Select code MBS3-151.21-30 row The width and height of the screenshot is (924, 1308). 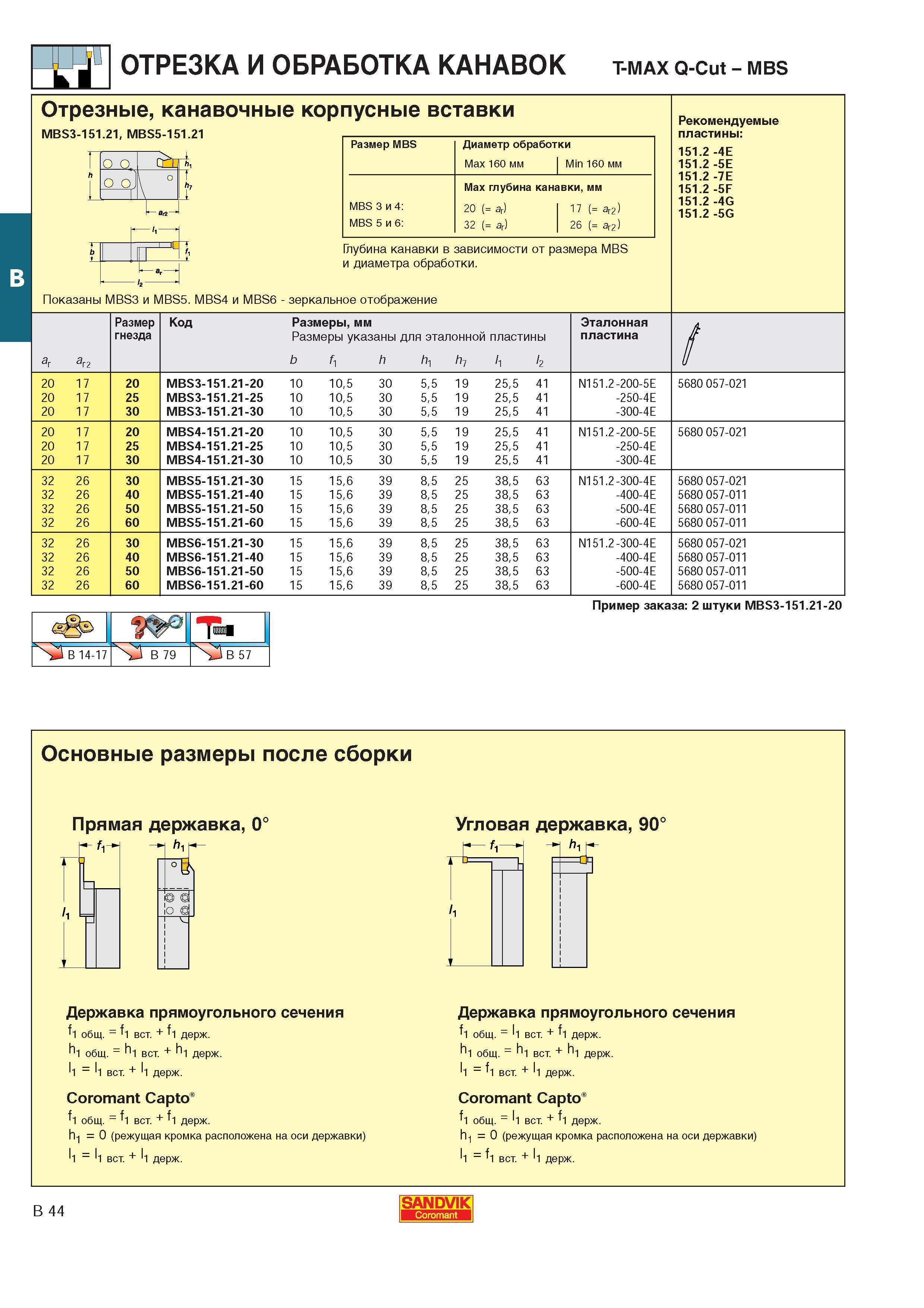(x=215, y=411)
